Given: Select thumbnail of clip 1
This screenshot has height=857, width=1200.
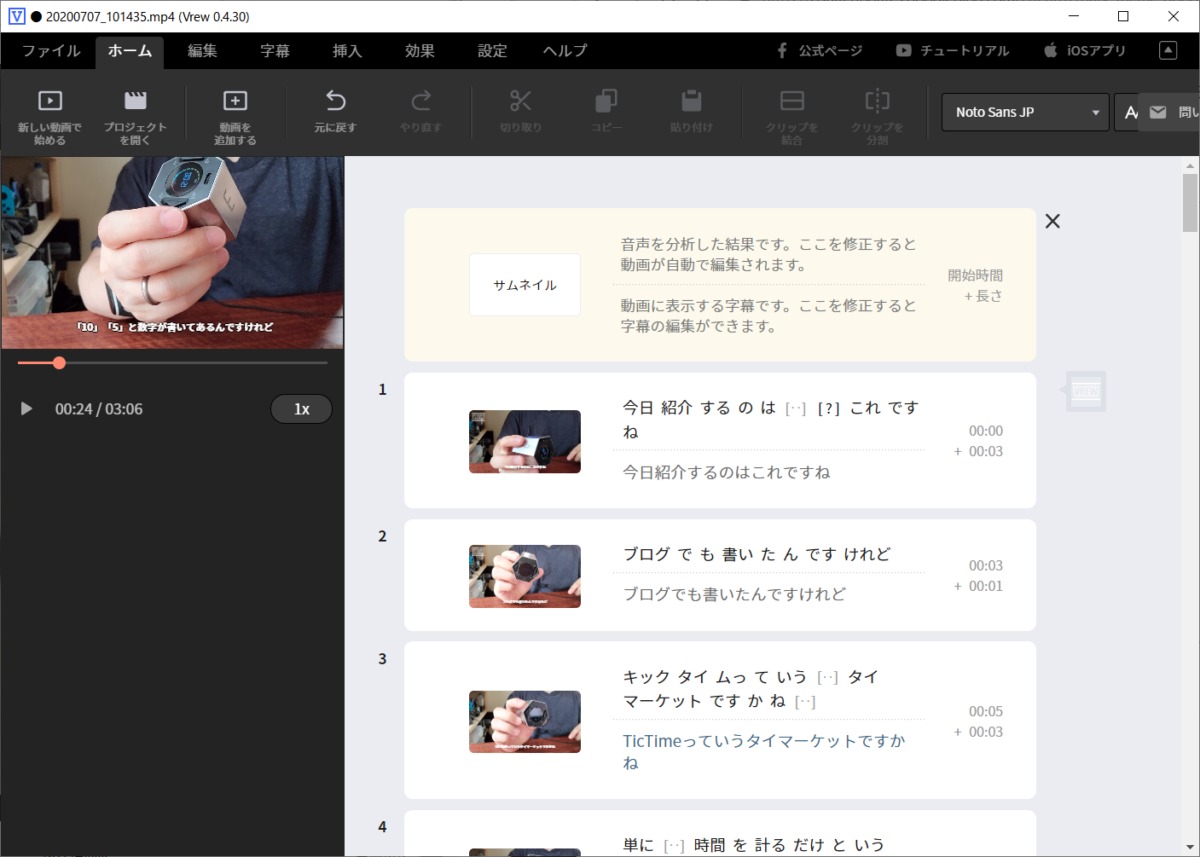Looking at the screenshot, I should [525, 441].
